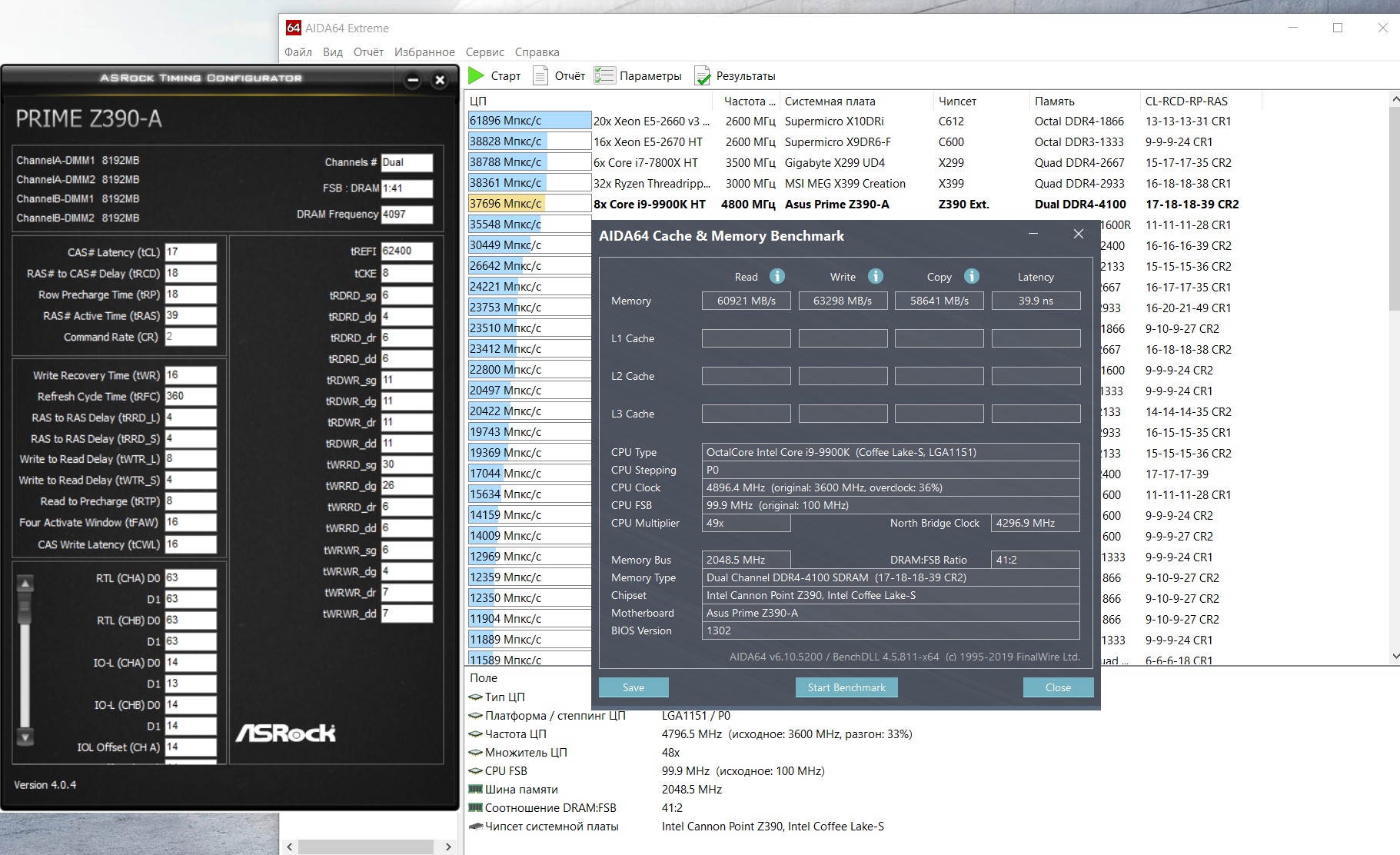Sort by the ЦП column header
The height and width of the screenshot is (855, 1400).
(590, 101)
